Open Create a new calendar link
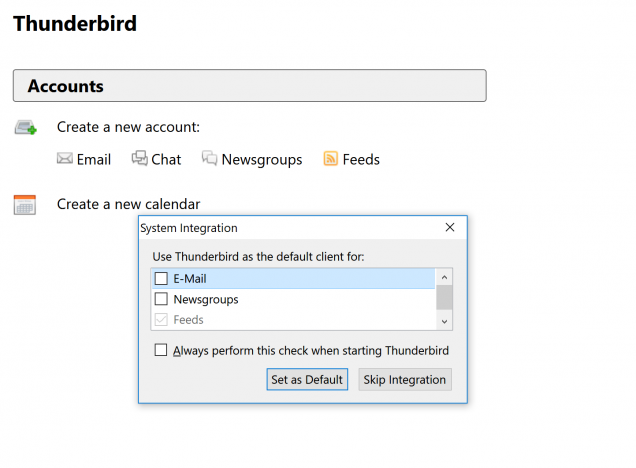Viewport: 636px width, 468px height. (128, 204)
